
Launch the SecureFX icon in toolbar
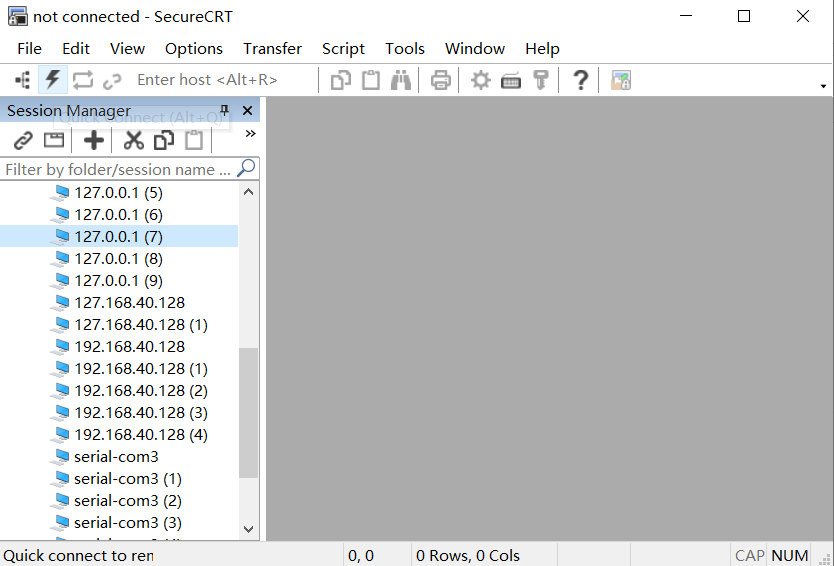click(621, 80)
